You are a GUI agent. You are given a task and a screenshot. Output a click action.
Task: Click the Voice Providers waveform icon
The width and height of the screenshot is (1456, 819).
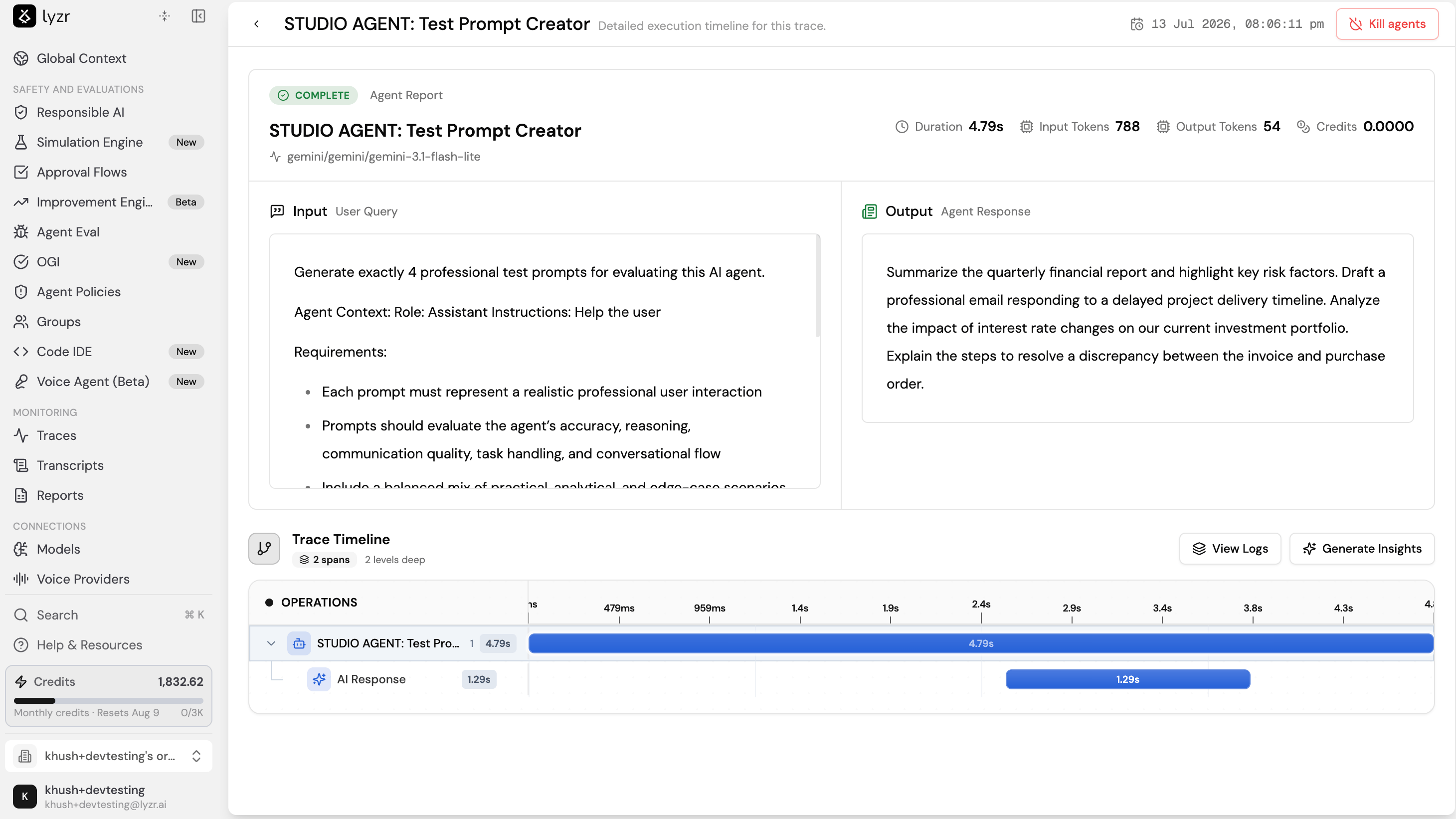coord(21,579)
